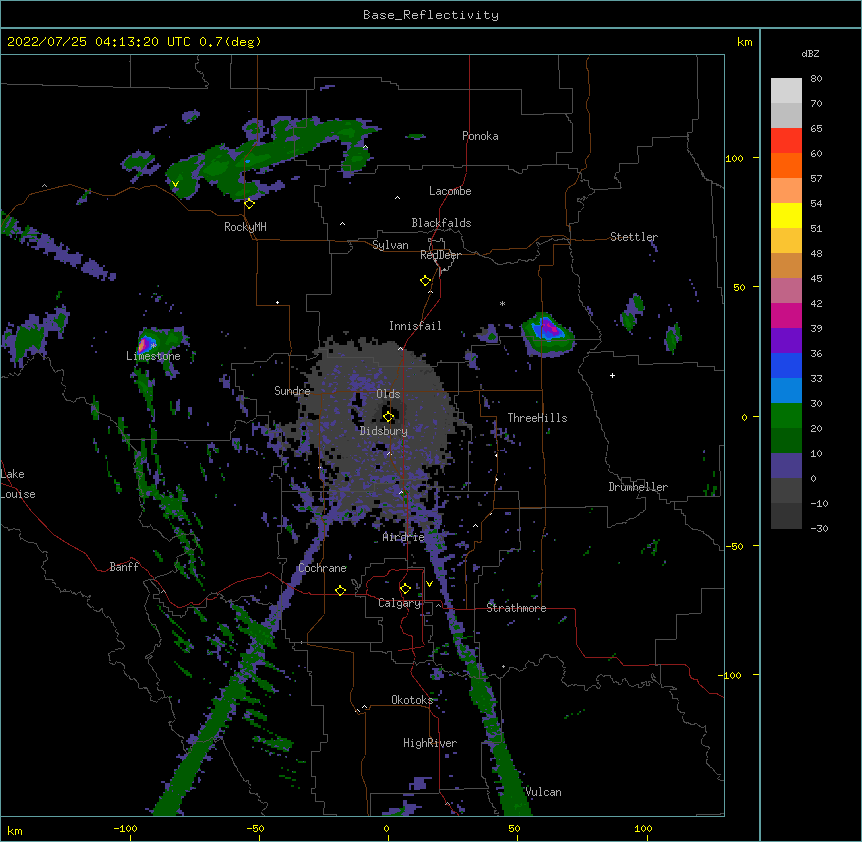Select the yellow 51-54 dBZ legend swatch
This screenshot has width=862, height=842.
tap(786, 216)
